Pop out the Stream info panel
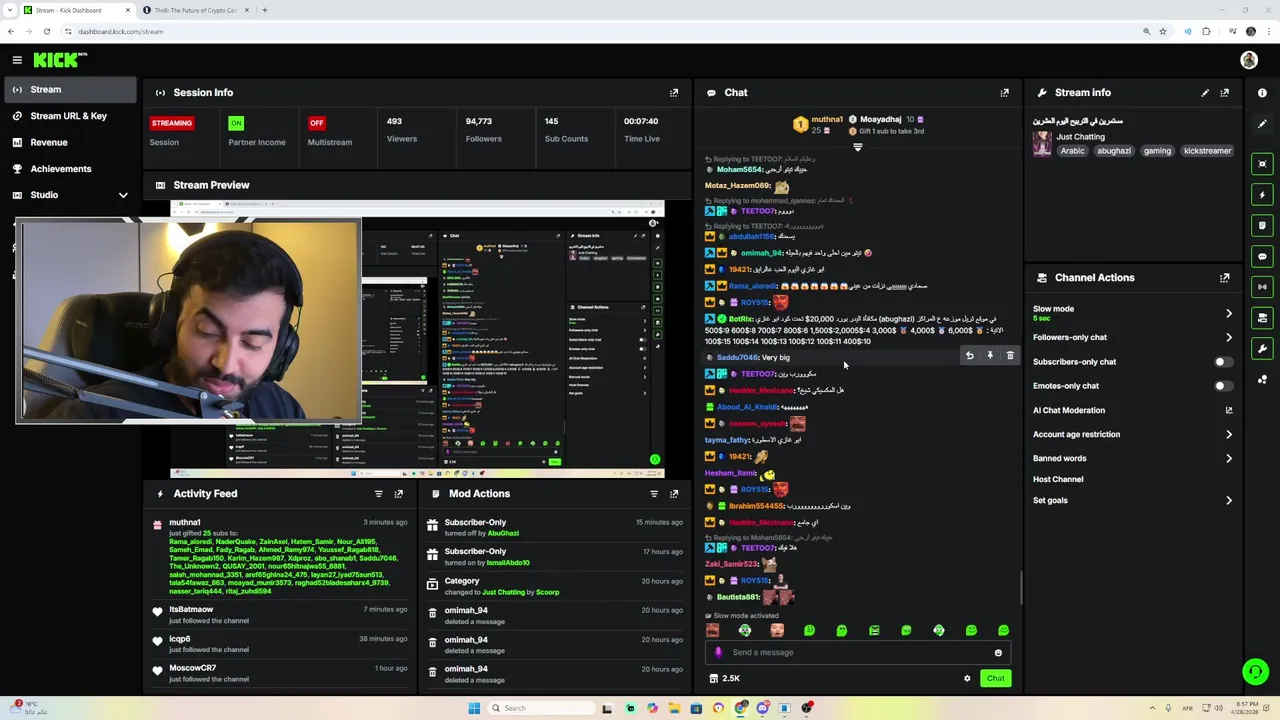Screen dimensions: 1280x720 click(x=1224, y=92)
